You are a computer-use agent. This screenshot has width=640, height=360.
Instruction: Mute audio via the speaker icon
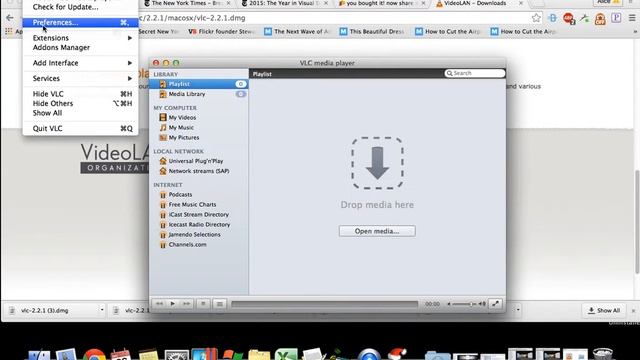[x=449, y=304]
